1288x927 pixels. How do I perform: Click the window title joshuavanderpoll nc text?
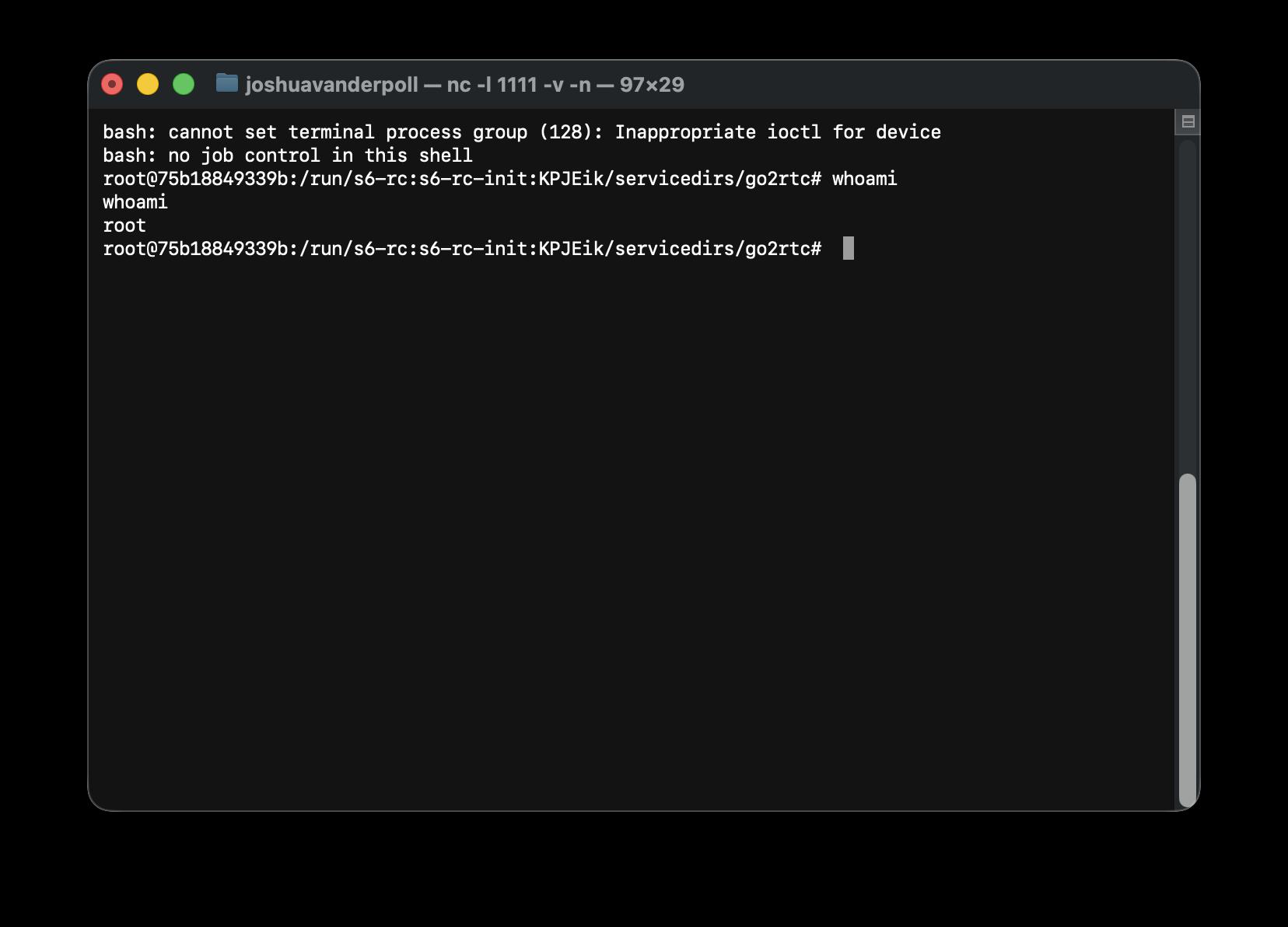point(464,85)
